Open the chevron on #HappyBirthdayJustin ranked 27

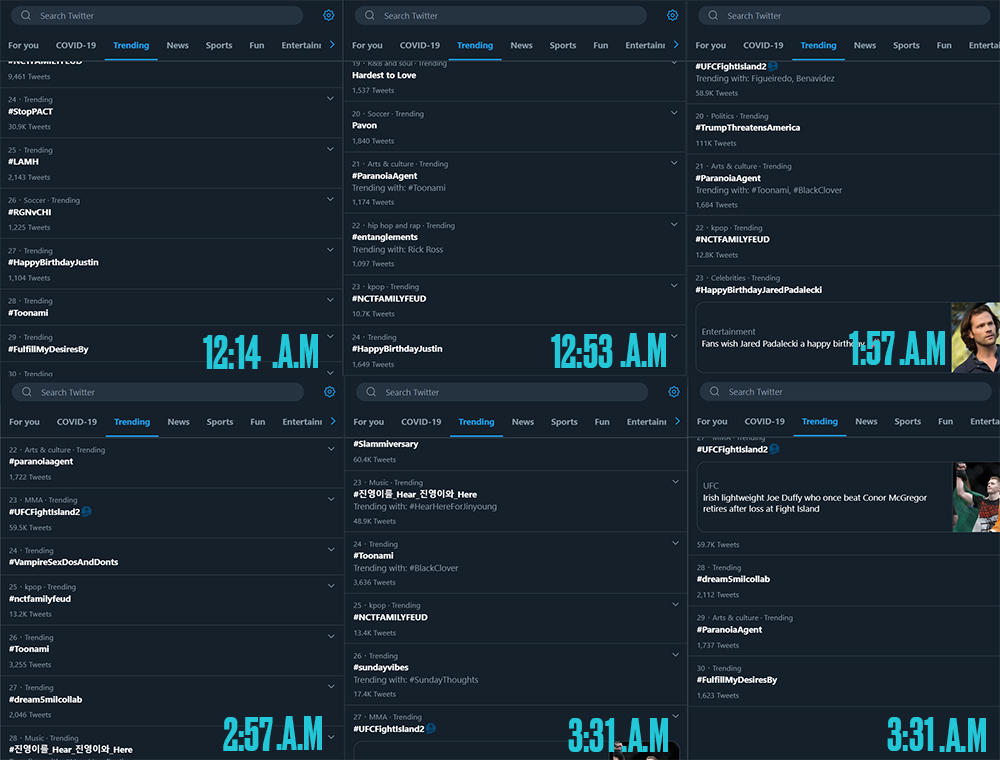click(x=330, y=250)
